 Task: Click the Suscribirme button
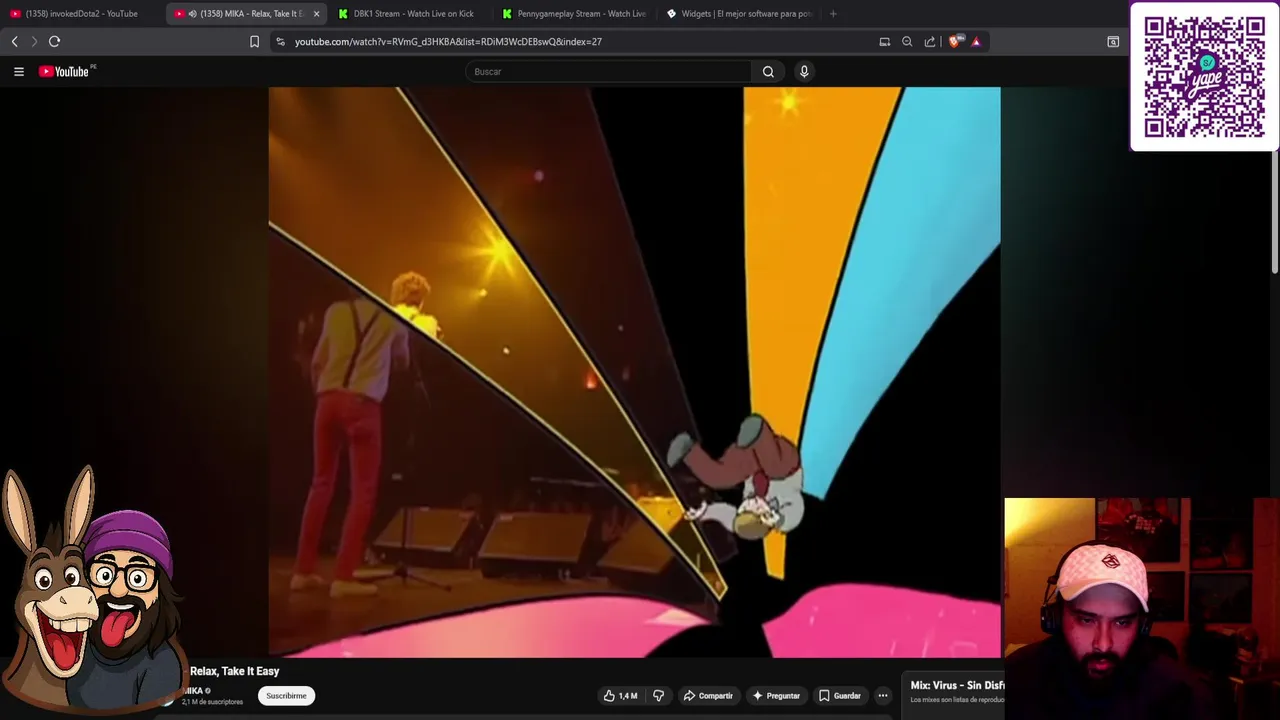pyautogui.click(x=286, y=696)
